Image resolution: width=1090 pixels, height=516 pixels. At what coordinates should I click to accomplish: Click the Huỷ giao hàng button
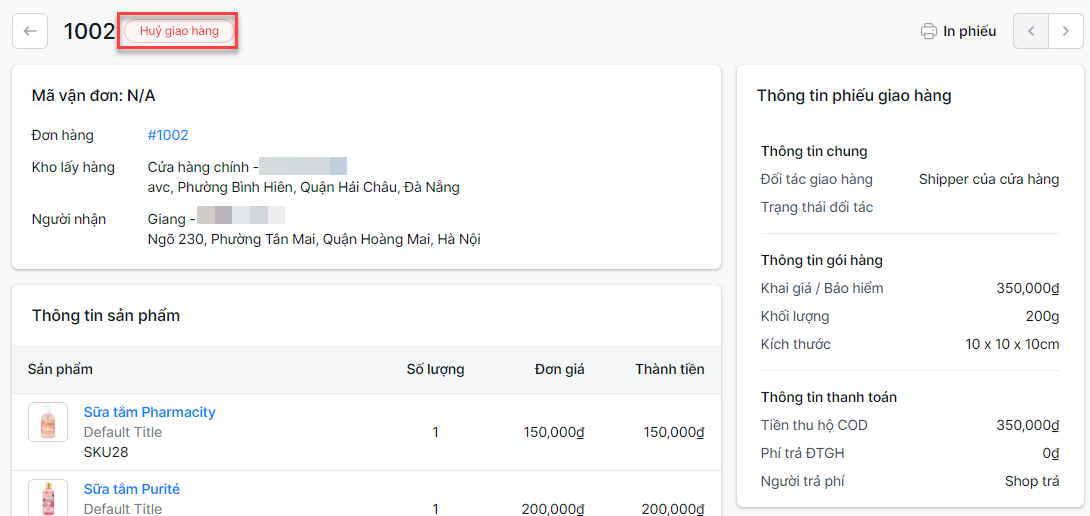[x=179, y=31]
